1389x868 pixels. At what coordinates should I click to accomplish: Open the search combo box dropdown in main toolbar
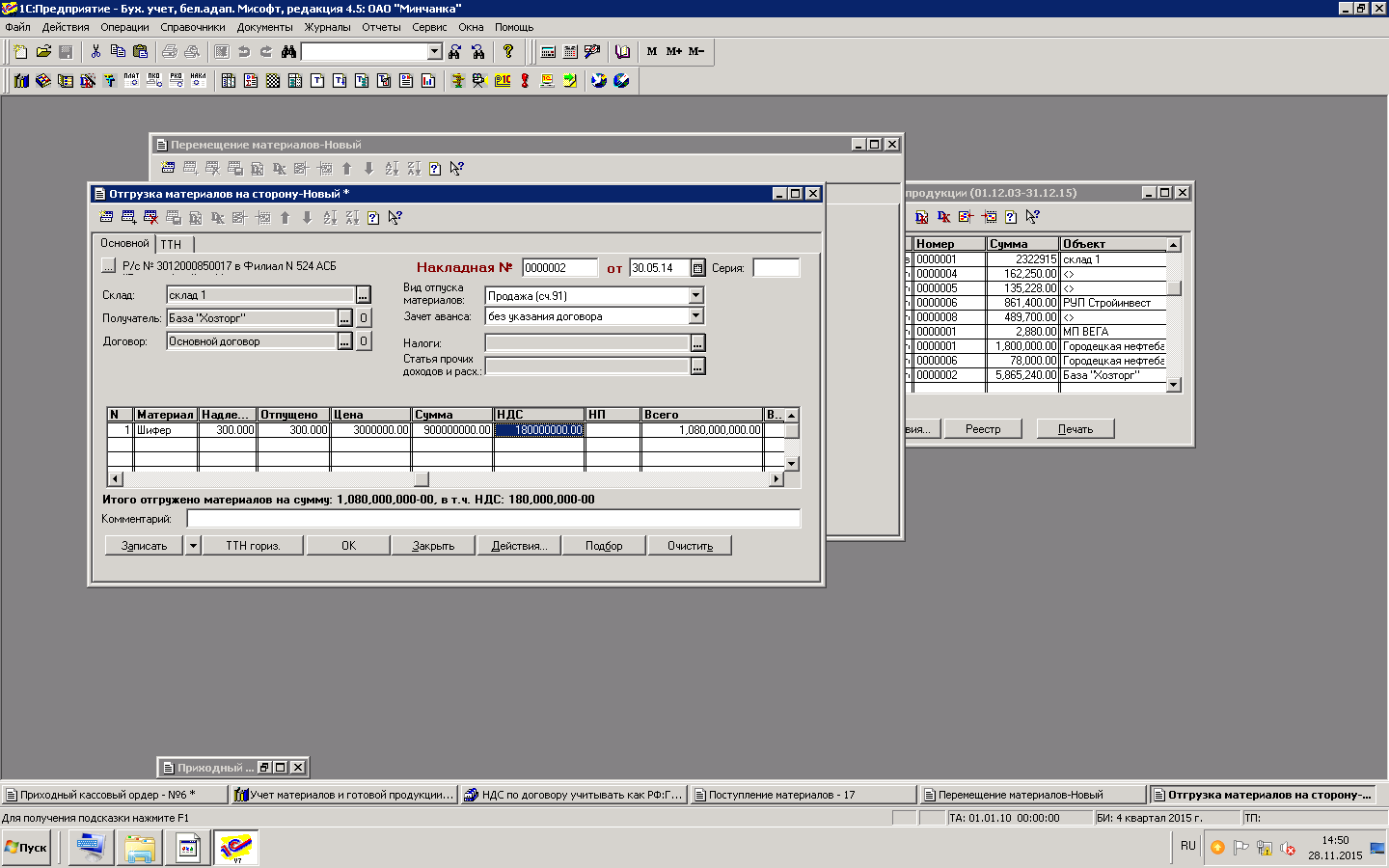coord(434,51)
